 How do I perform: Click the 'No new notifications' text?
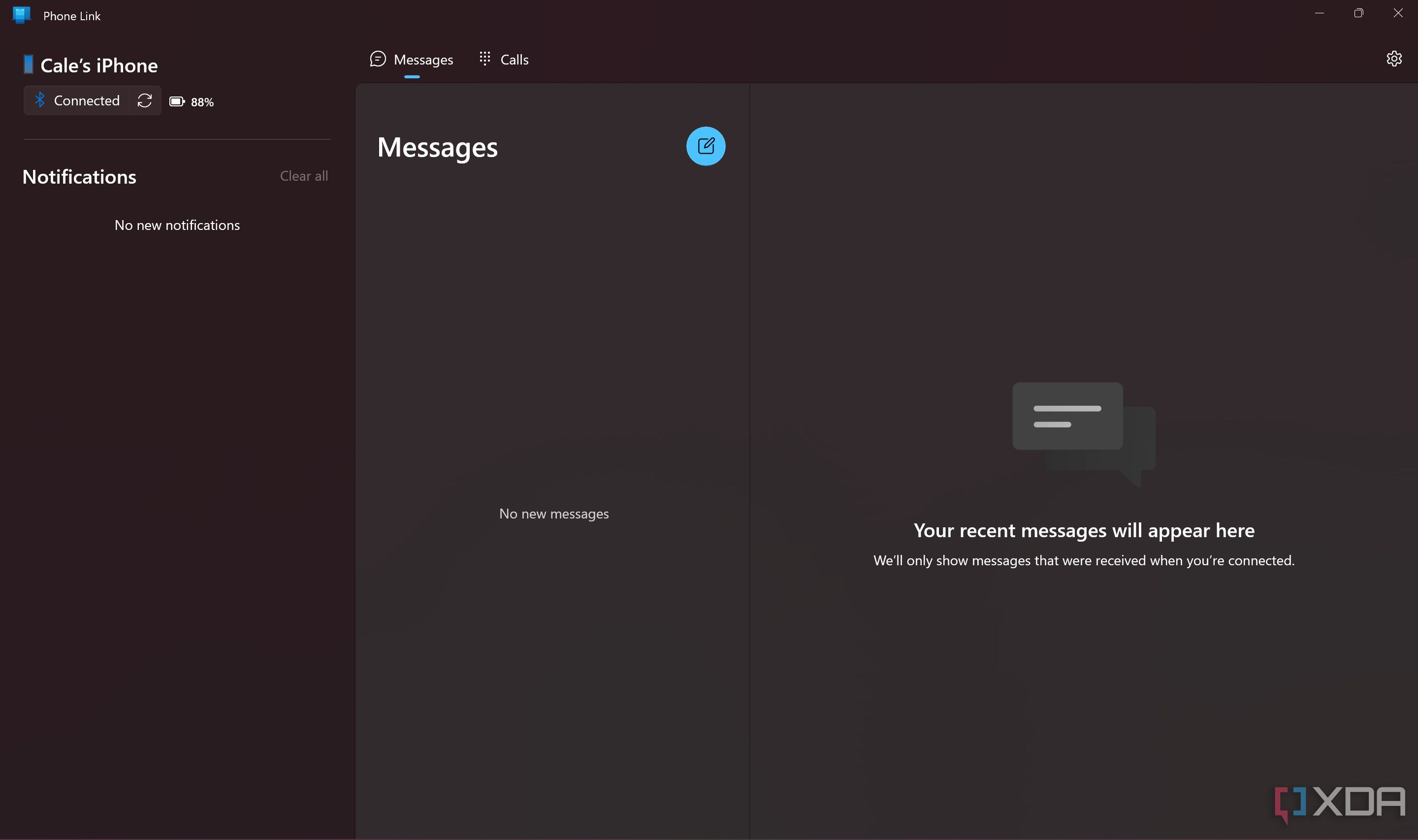pos(177,226)
